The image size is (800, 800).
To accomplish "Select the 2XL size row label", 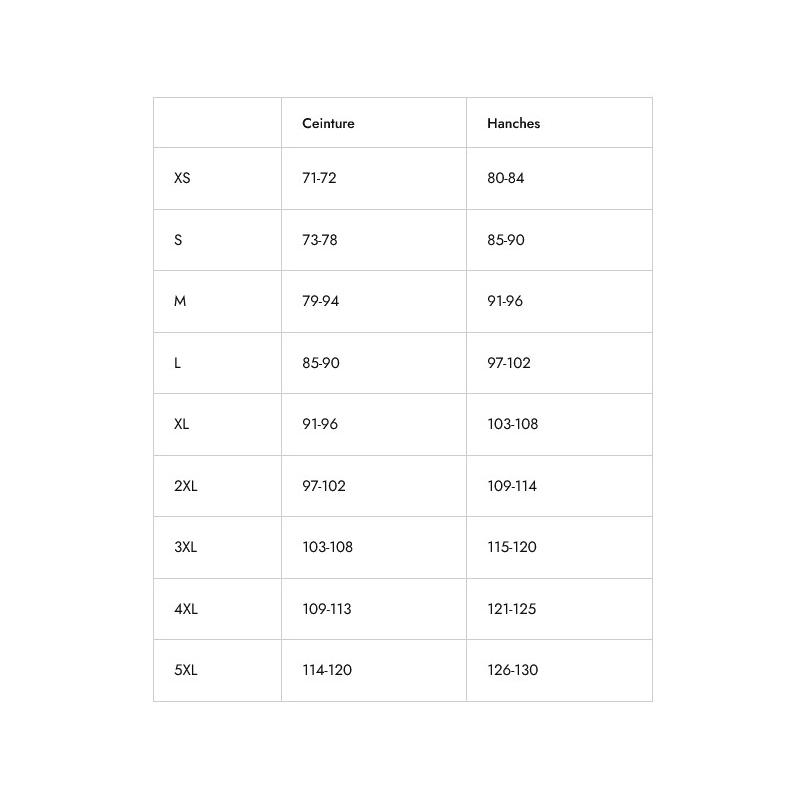I will (186, 486).
